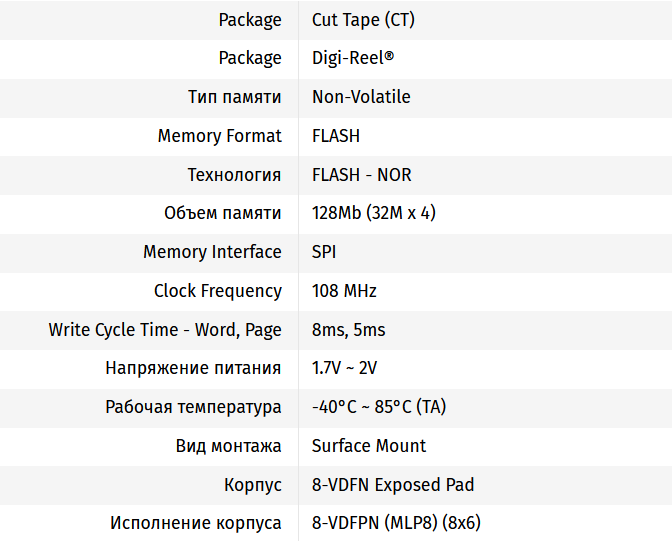Click the Surface Mount value
Image resolution: width=672 pixels, height=541 pixels.
pos(369,446)
